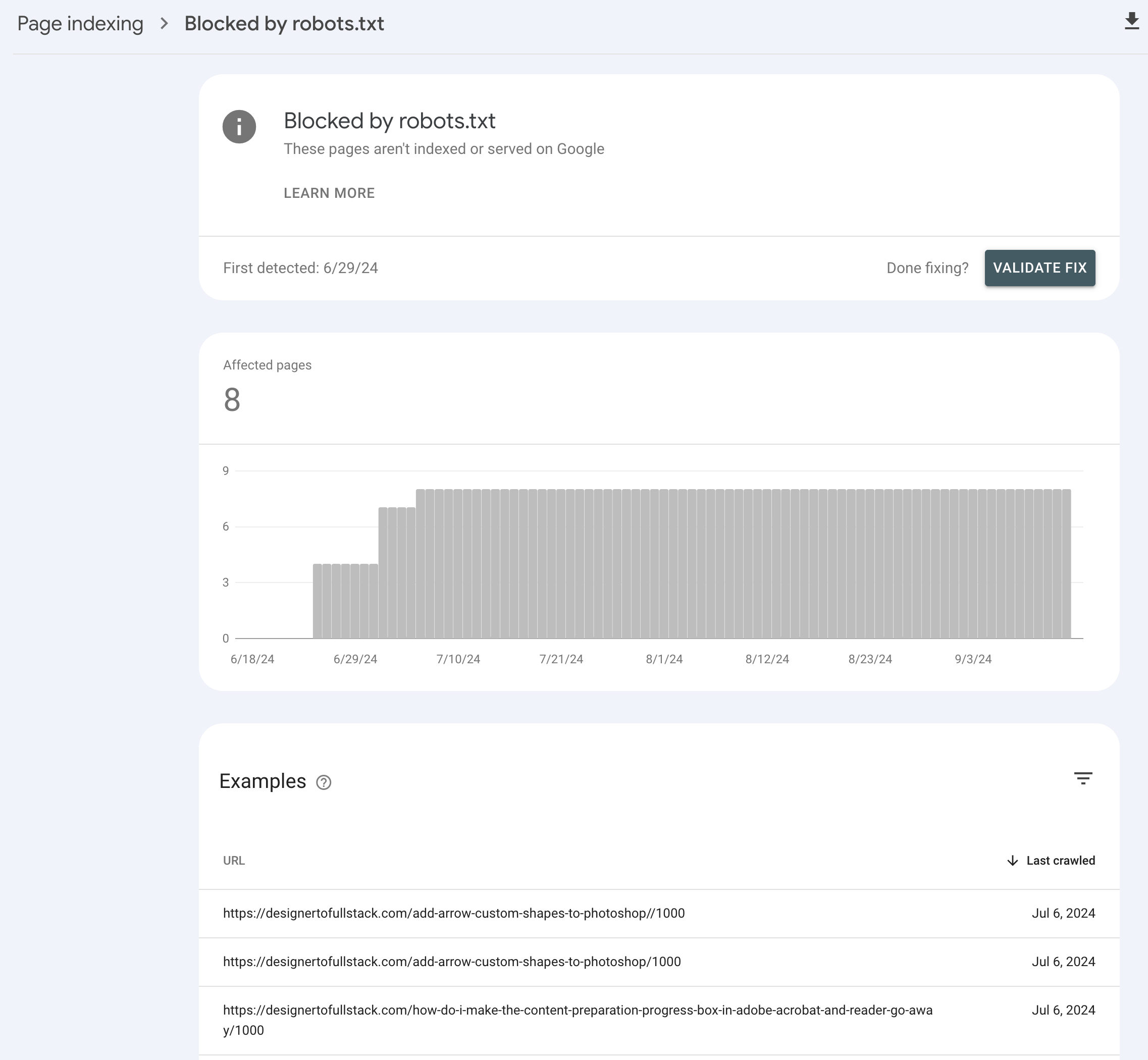Select the add-arrow-custom-shapes-to-photoshop/1000 URL row
Screen dimensions: 1148x1060
coord(659,962)
